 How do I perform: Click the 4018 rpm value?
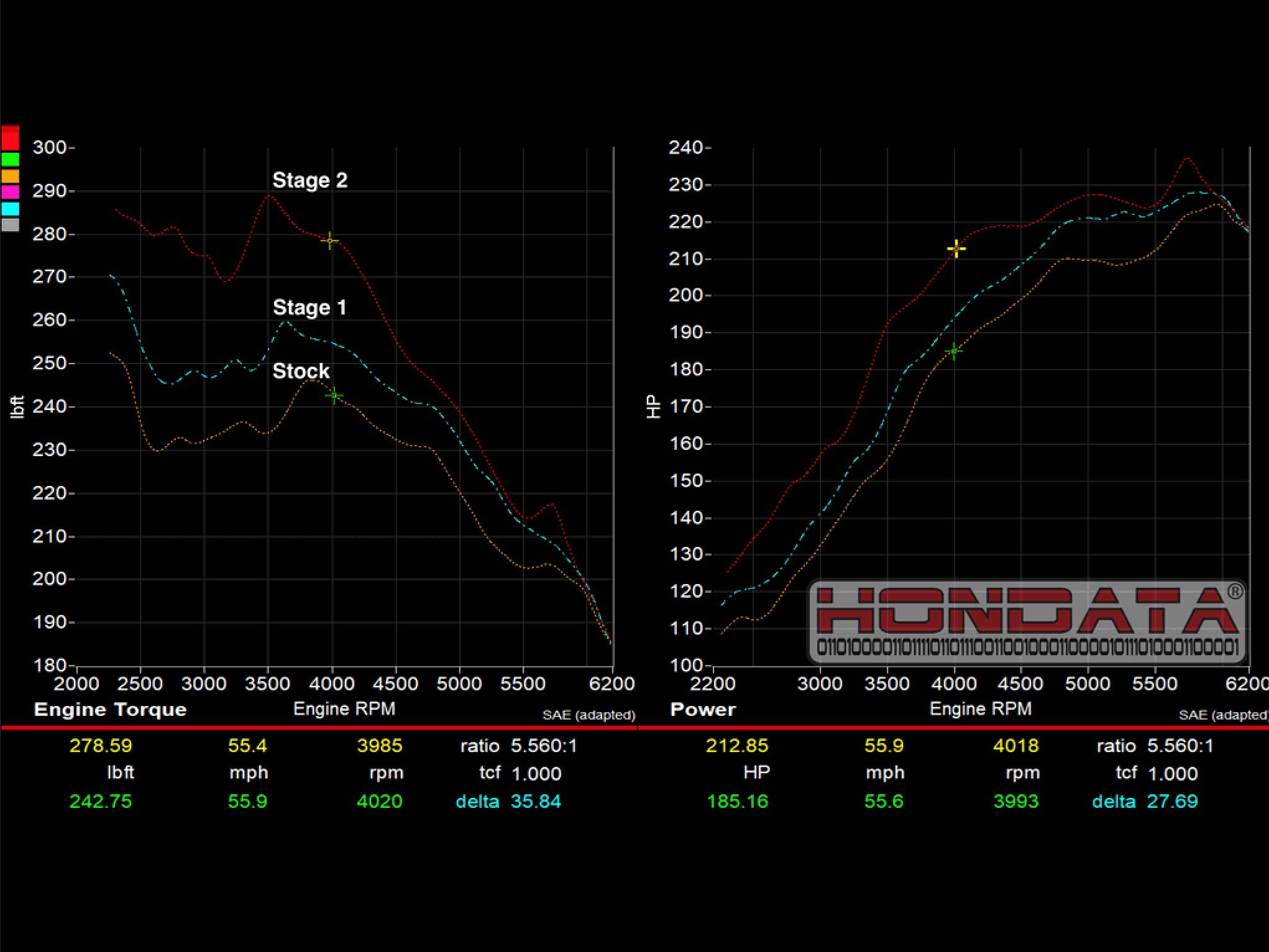click(x=1016, y=746)
